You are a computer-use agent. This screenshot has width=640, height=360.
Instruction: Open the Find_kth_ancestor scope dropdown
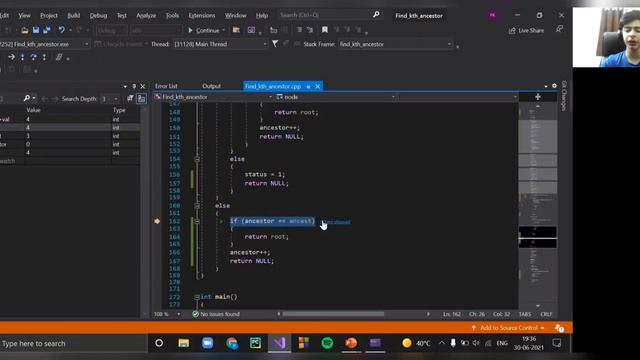coord(270,97)
